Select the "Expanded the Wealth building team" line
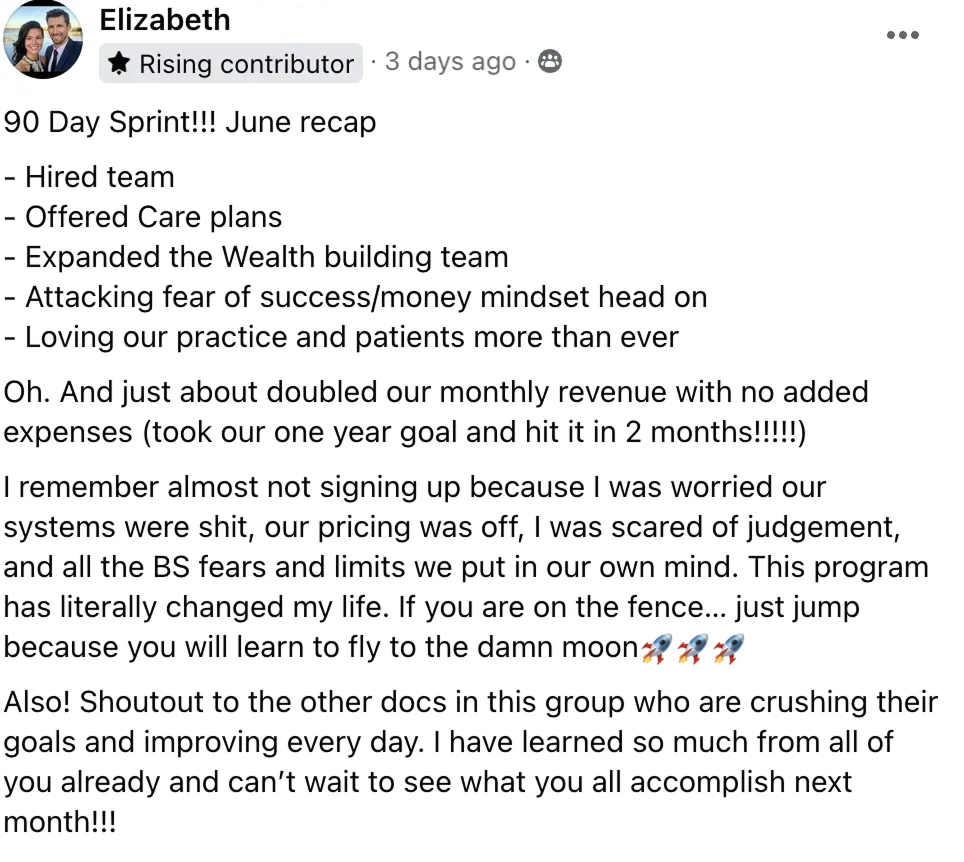 pos(256,257)
